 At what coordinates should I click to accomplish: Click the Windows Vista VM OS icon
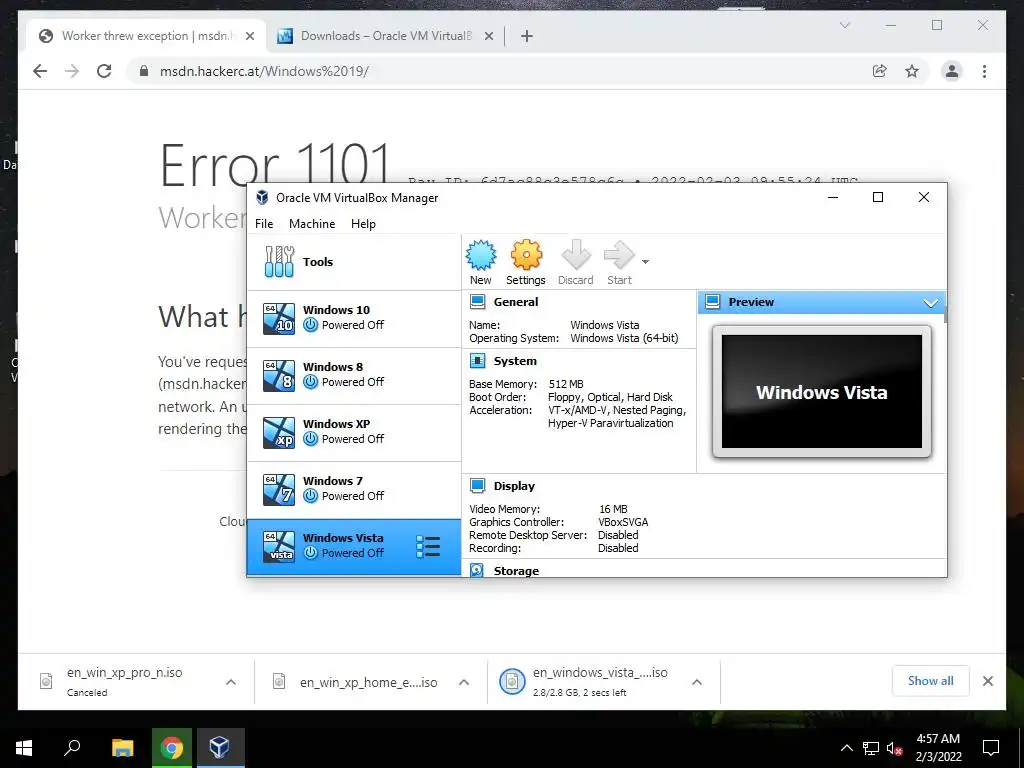tap(279, 547)
